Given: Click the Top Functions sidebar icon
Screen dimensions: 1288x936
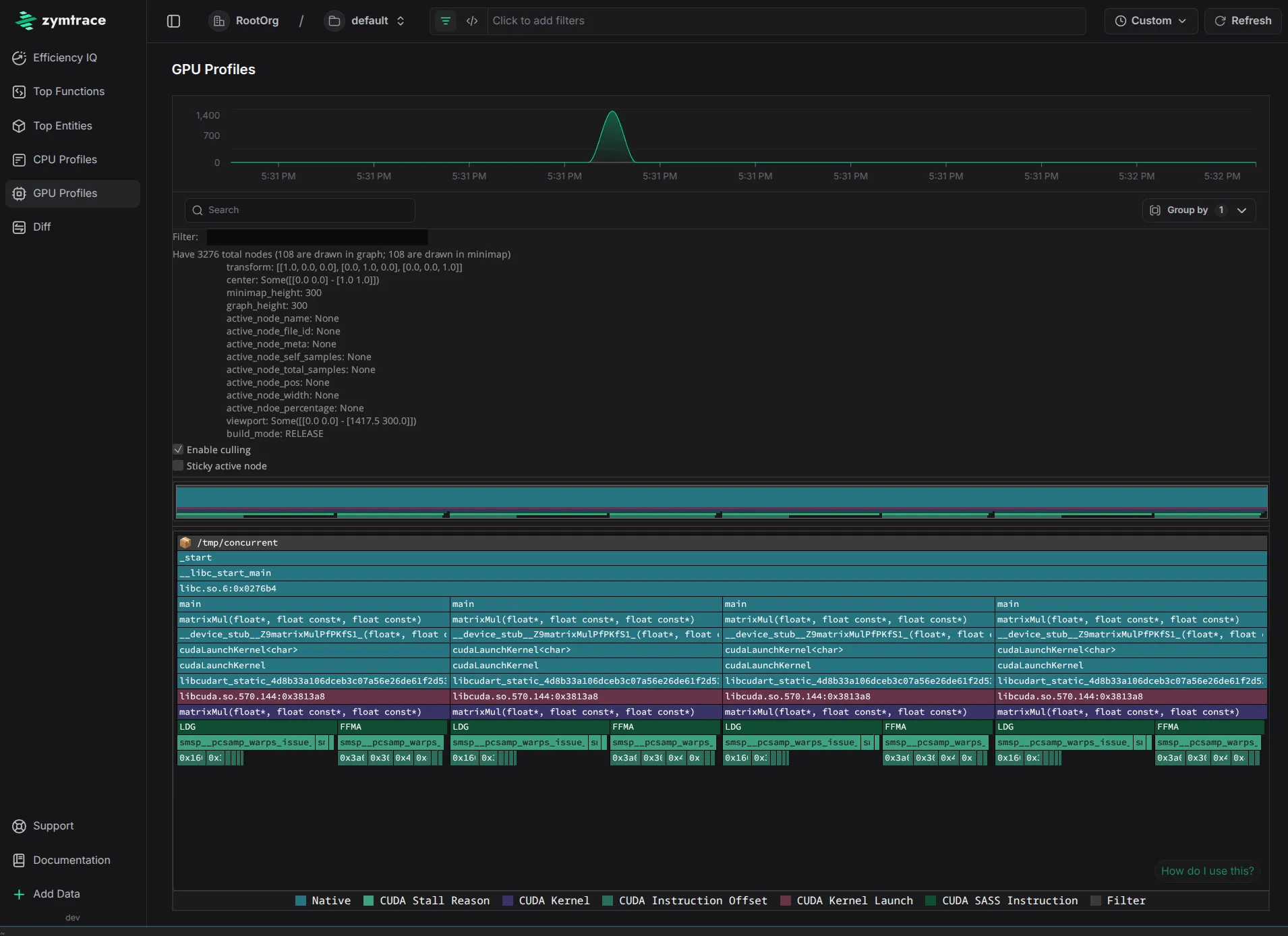Looking at the screenshot, I should click(x=19, y=92).
